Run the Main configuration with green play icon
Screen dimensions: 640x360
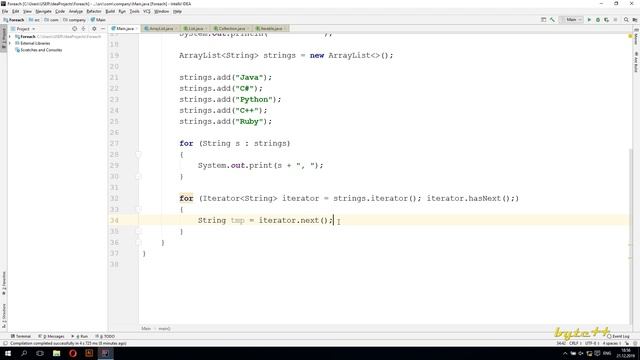(x=589, y=20)
